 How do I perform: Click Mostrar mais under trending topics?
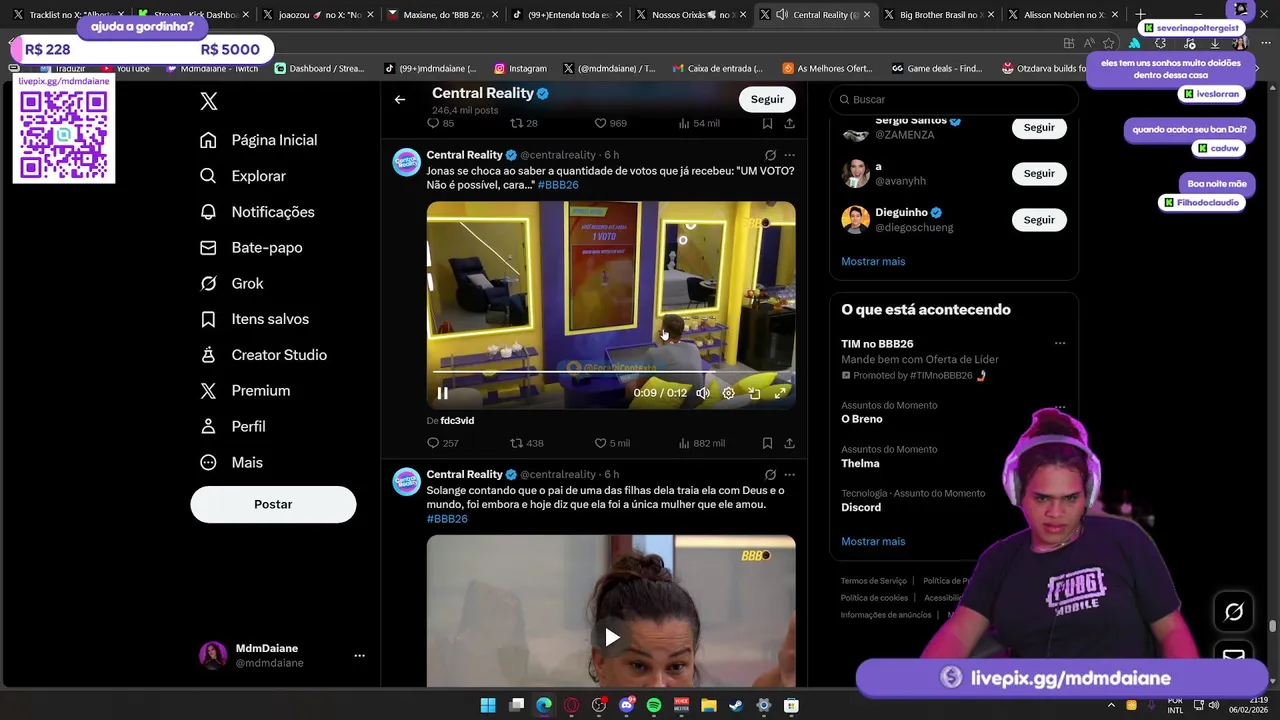[873, 541]
